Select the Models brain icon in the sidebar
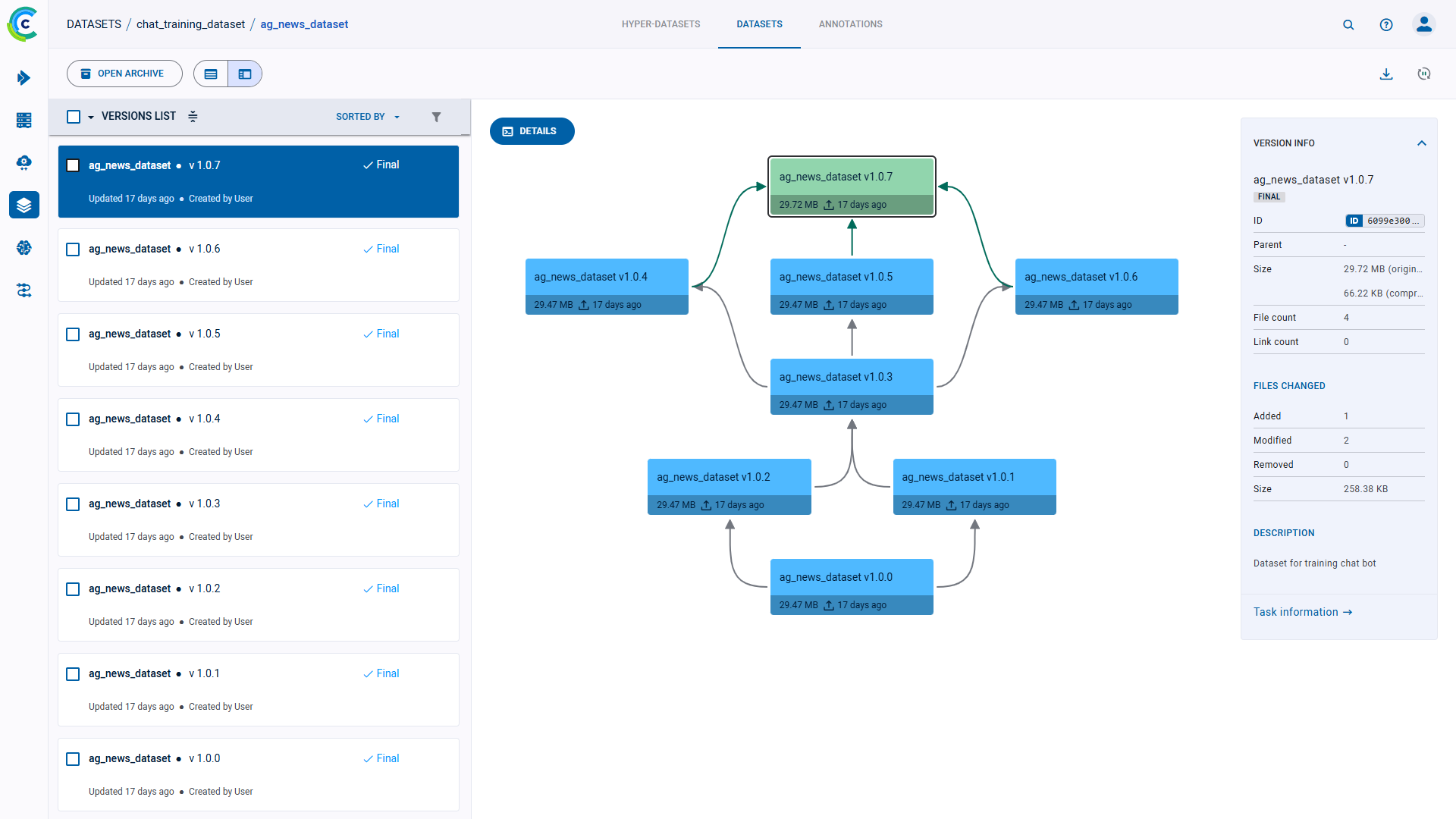The image size is (1456, 819). click(x=24, y=248)
